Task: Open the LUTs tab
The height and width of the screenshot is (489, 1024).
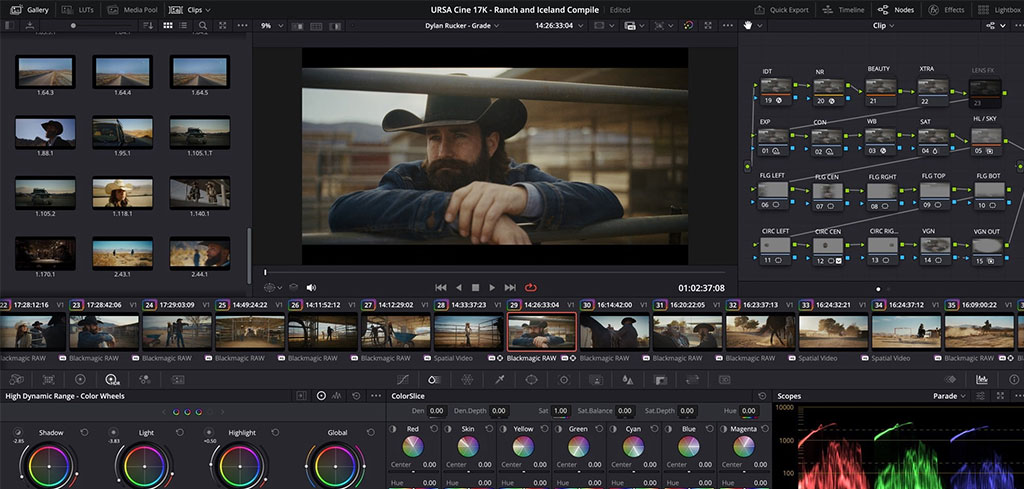Action: [x=78, y=10]
